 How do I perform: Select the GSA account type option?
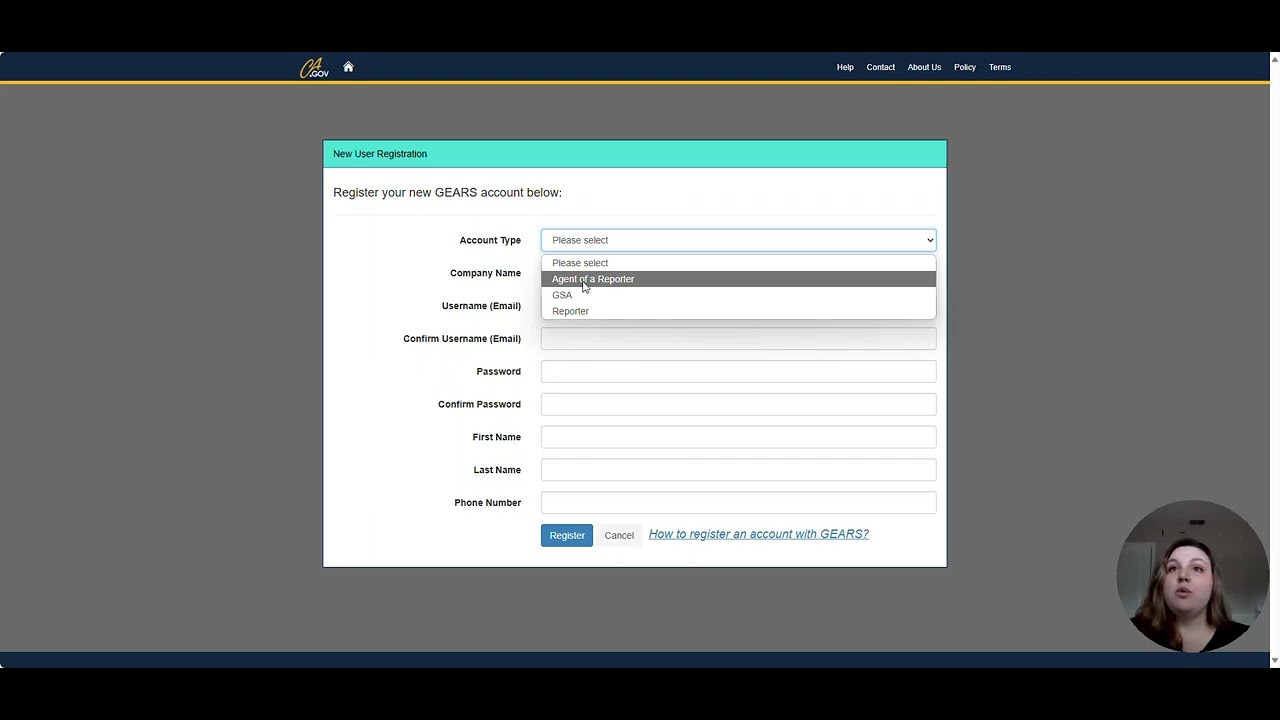(738, 295)
